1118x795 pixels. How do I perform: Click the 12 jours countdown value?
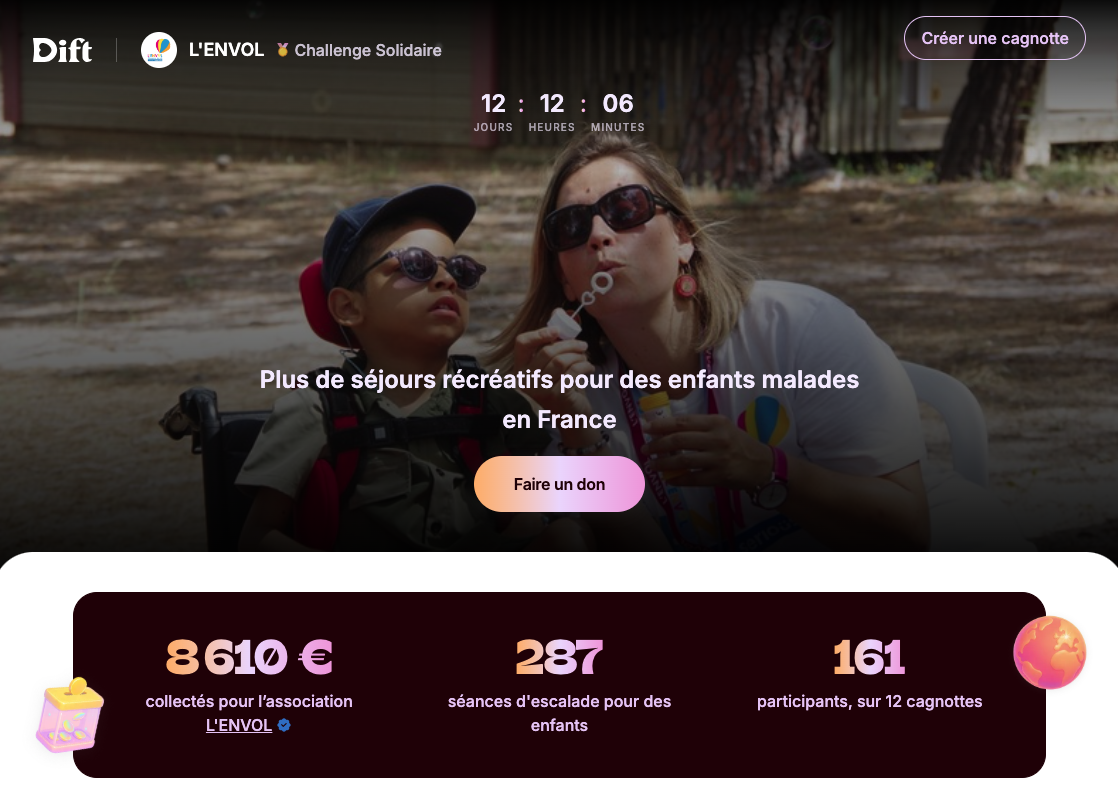pyautogui.click(x=493, y=104)
